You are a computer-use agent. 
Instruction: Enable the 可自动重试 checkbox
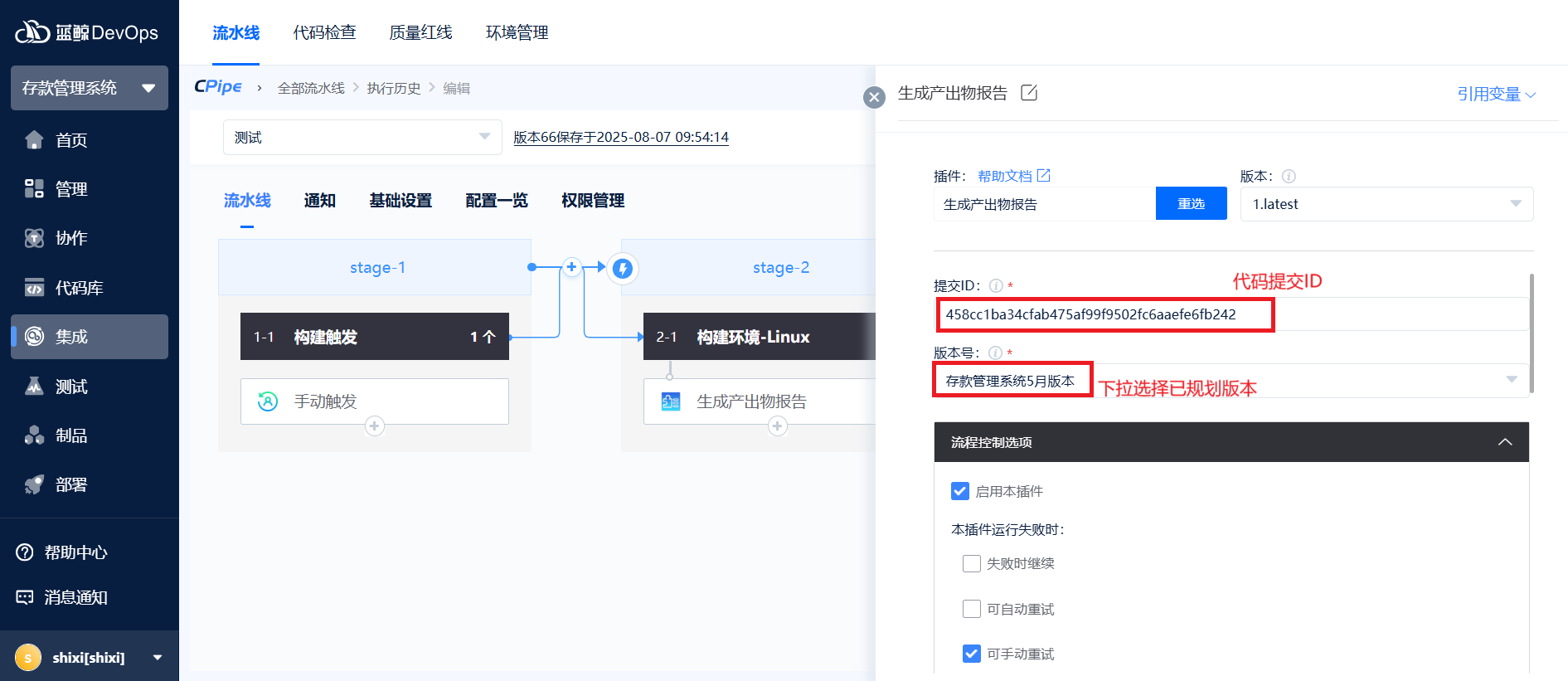972,609
